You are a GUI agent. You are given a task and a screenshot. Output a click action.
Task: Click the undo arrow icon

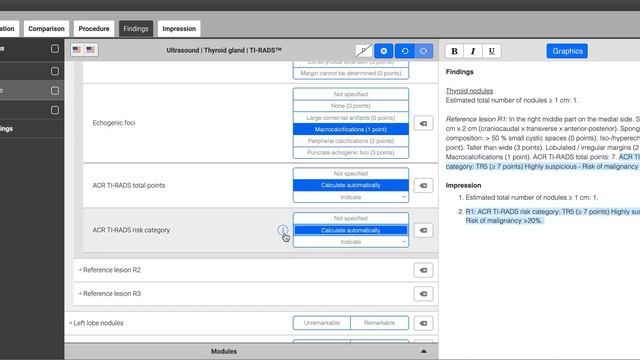tap(404, 51)
